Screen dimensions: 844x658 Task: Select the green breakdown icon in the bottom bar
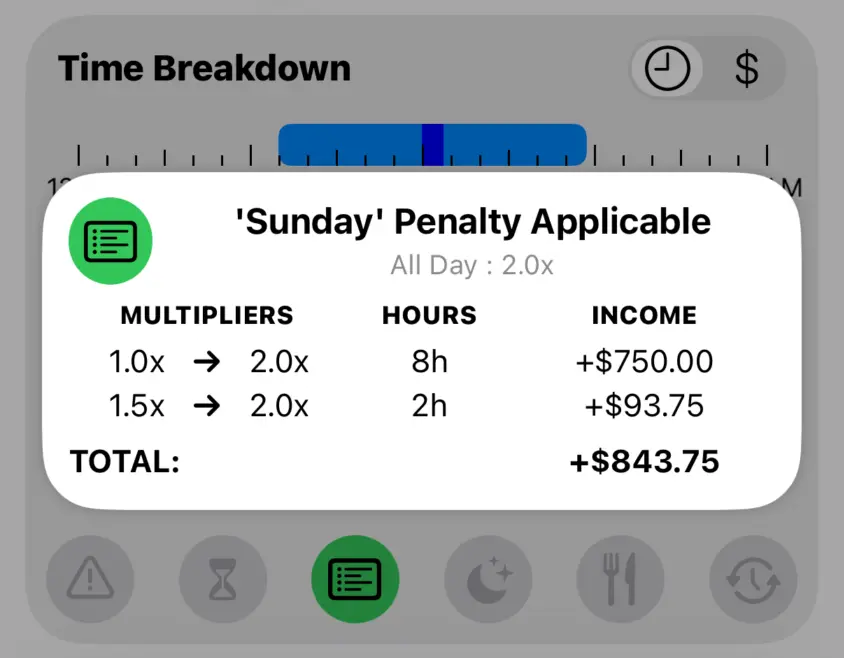(x=355, y=580)
